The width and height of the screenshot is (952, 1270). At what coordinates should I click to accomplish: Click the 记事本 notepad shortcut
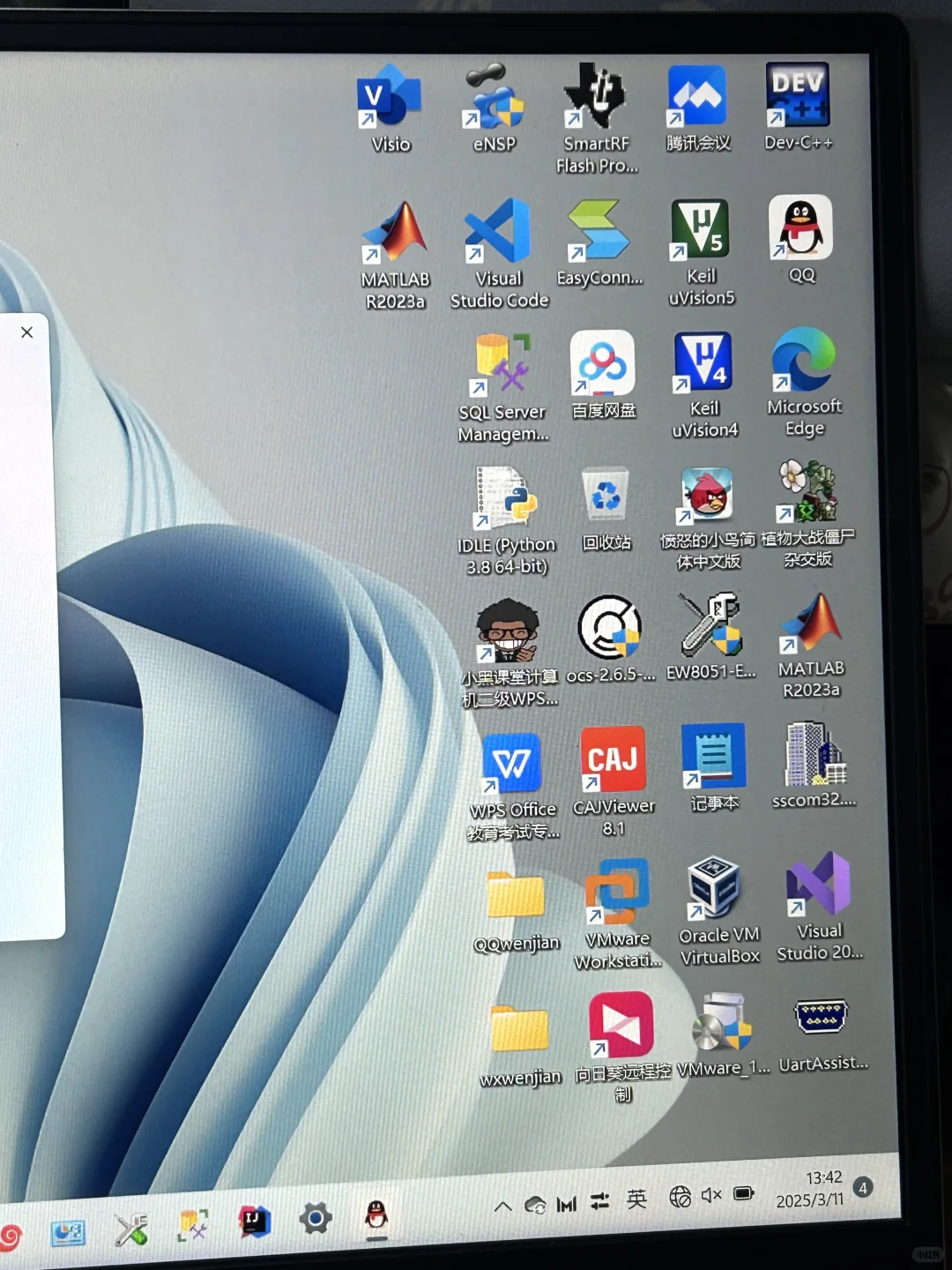point(714,767)
